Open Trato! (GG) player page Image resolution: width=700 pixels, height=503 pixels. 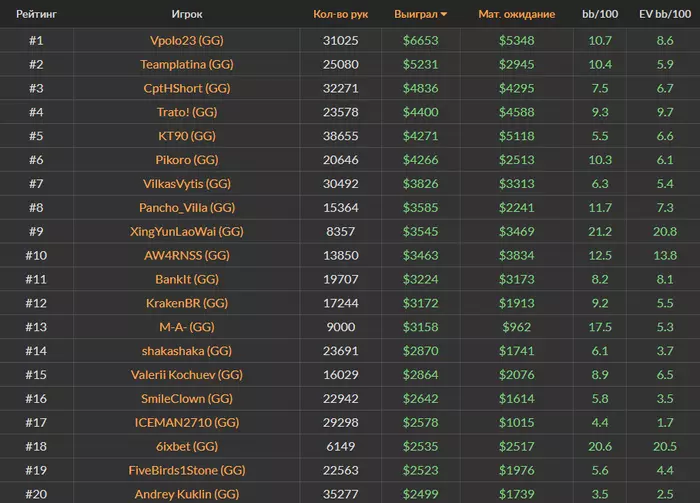pyautogui.click(x=187, y=113)
